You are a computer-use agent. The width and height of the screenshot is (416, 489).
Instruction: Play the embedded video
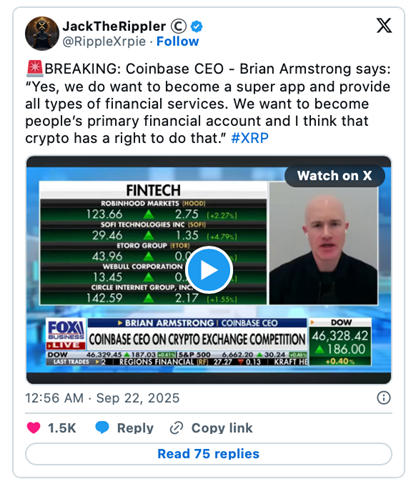209,270
